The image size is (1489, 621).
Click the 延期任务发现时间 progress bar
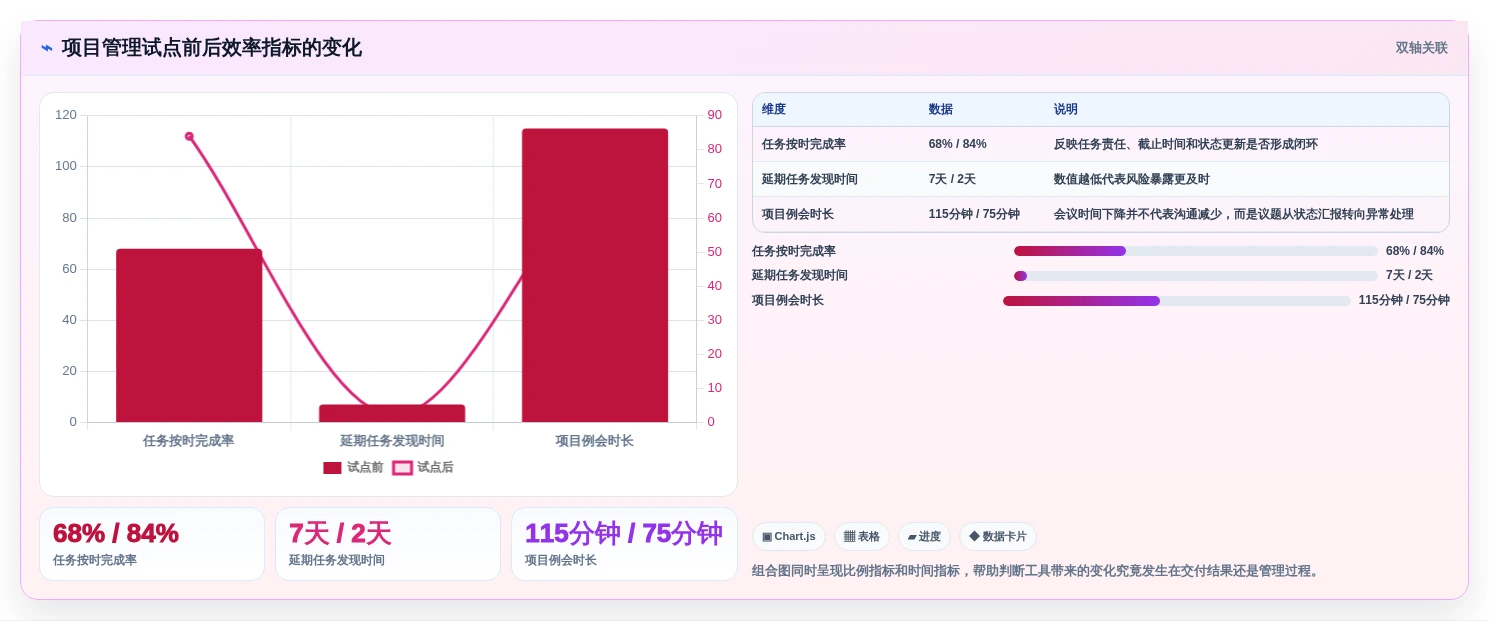[1196, 276]
